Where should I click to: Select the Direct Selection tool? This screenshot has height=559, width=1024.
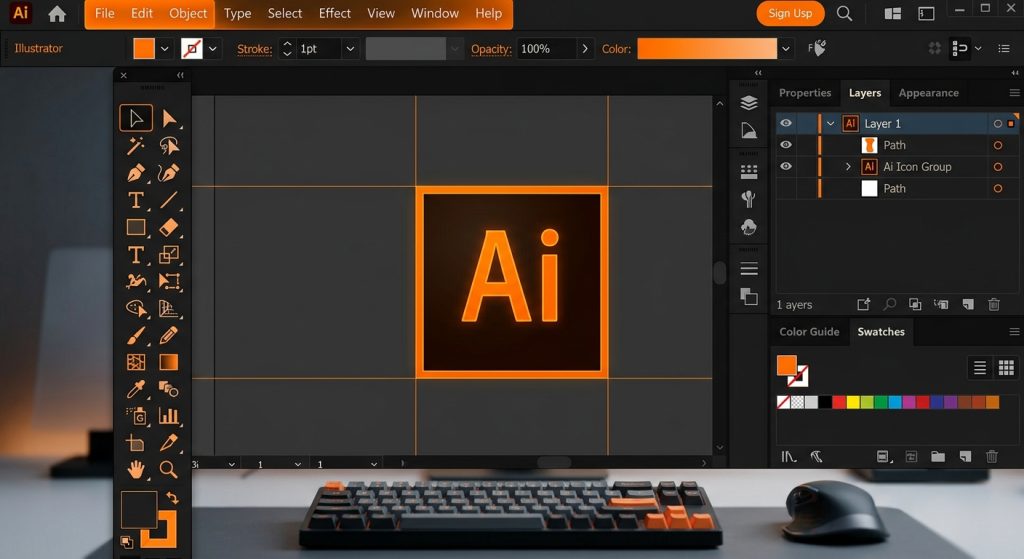click(x=169, y=118)
